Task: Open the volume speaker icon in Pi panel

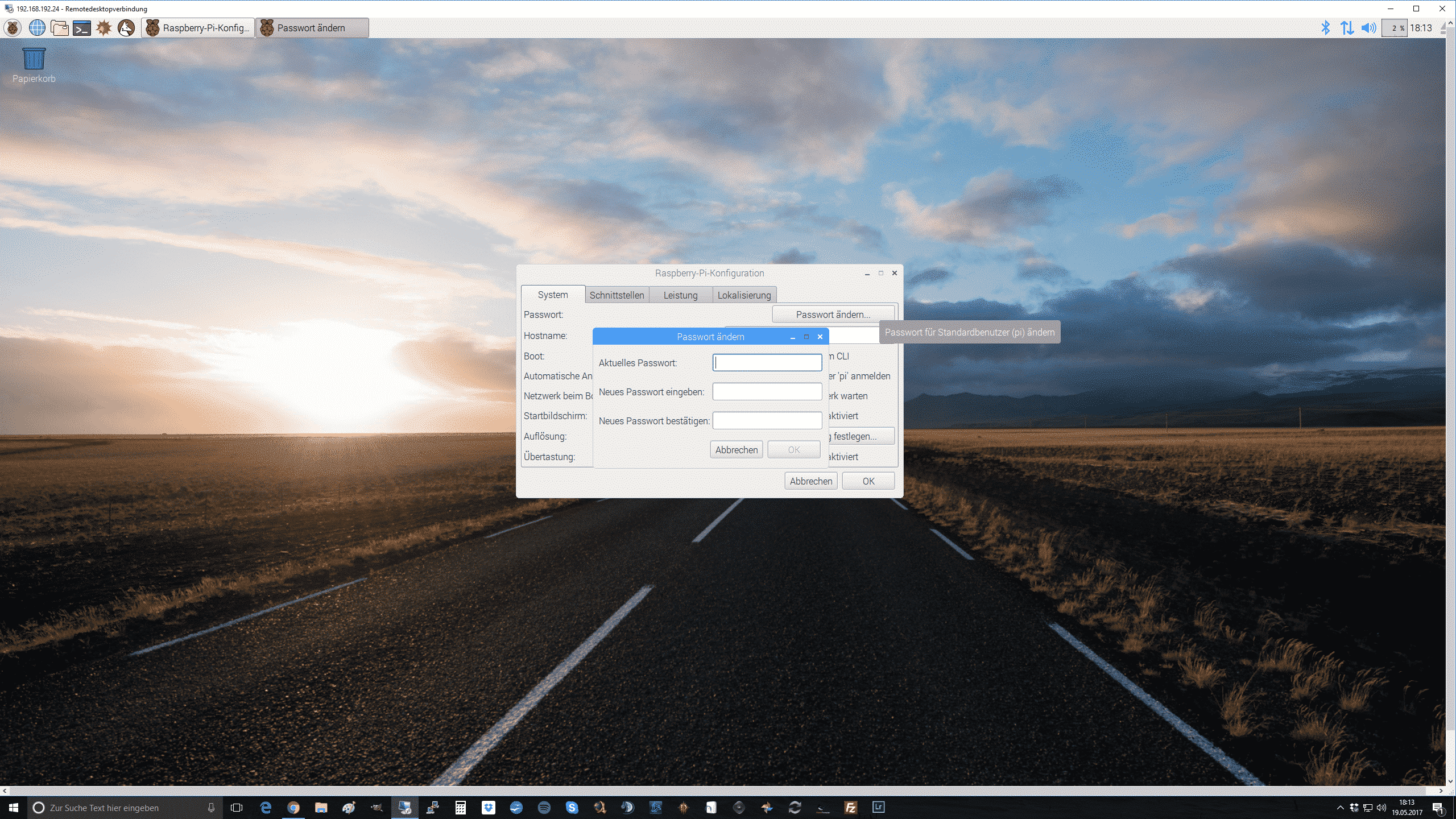Action: click(x=1368, y=28)
